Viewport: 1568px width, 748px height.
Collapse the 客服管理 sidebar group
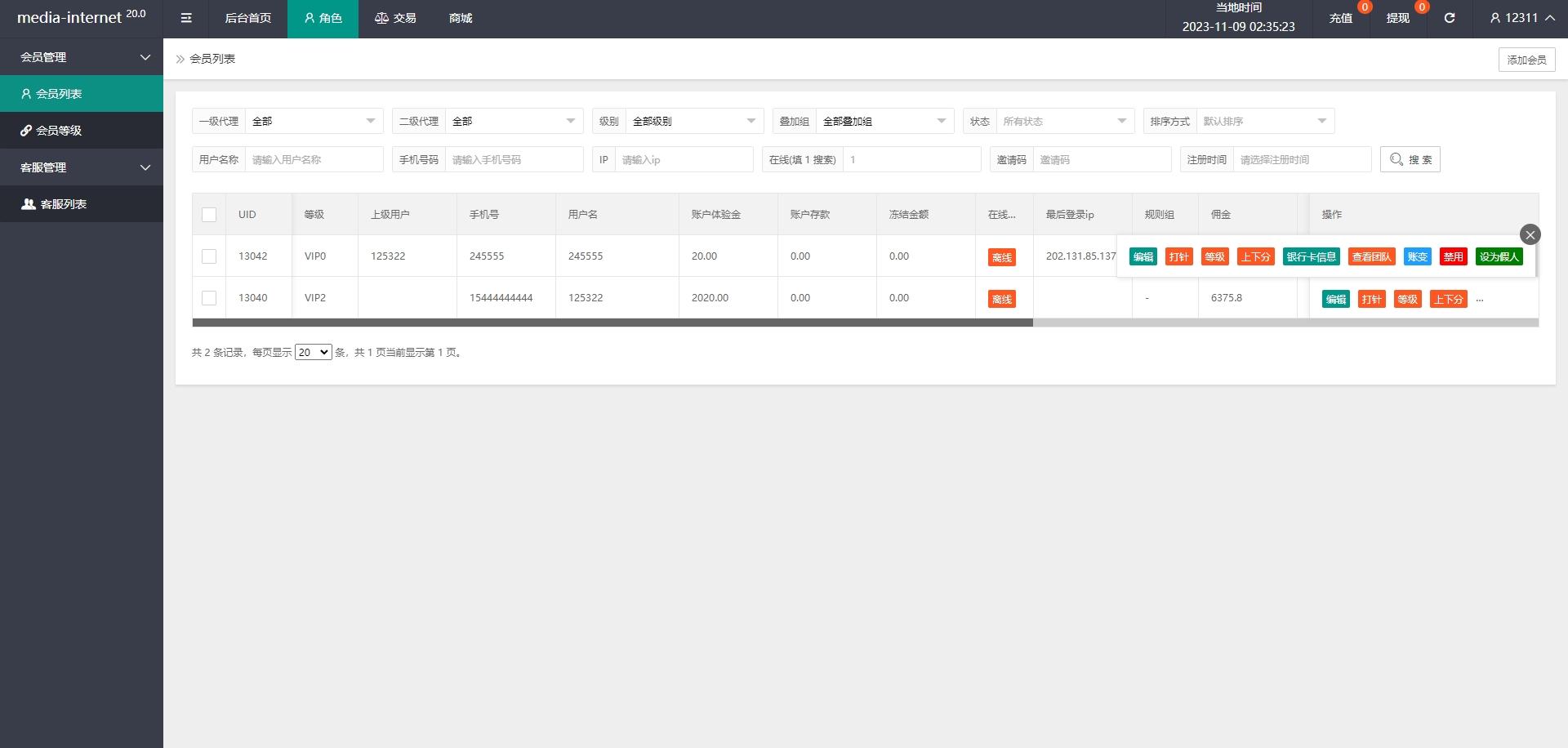point(82,167)
